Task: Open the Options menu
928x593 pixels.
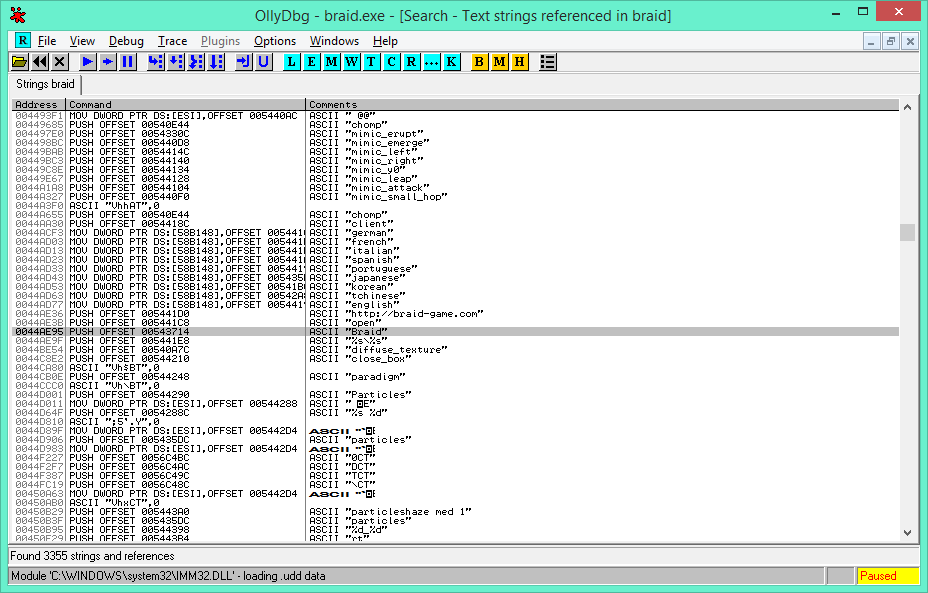Action: click(x=274, y=41)
